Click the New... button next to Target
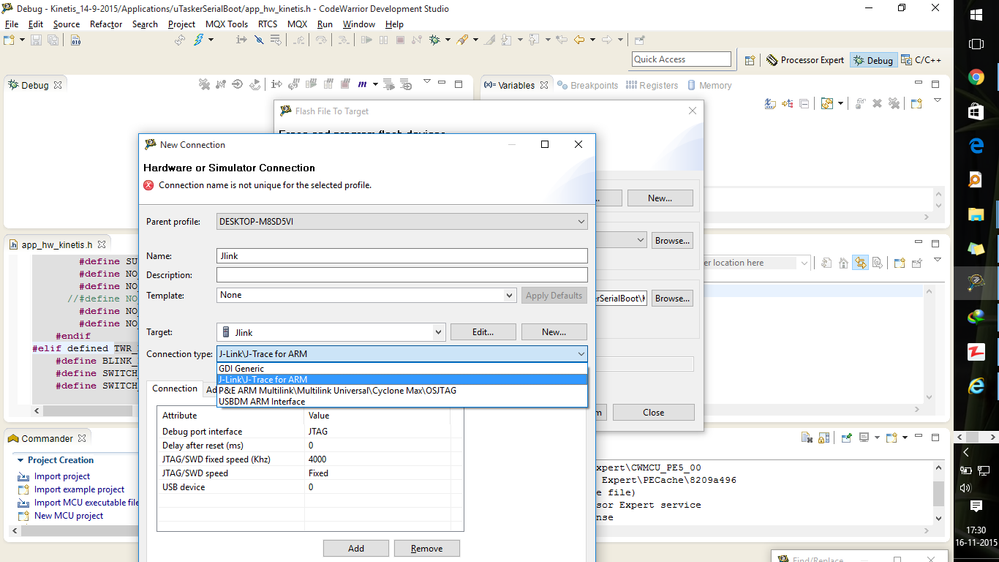 point(554,332)
